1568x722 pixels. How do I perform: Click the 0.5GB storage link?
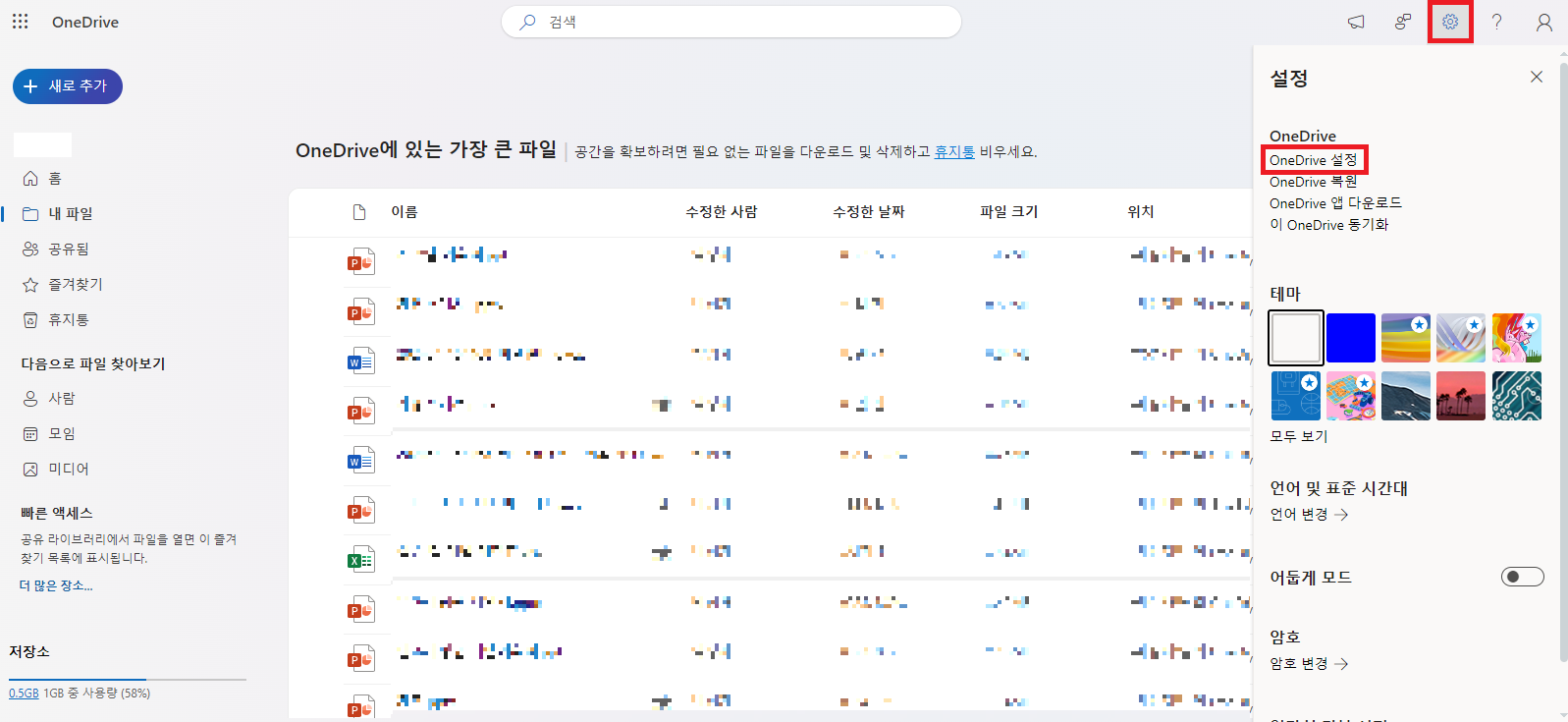point(24,693)
